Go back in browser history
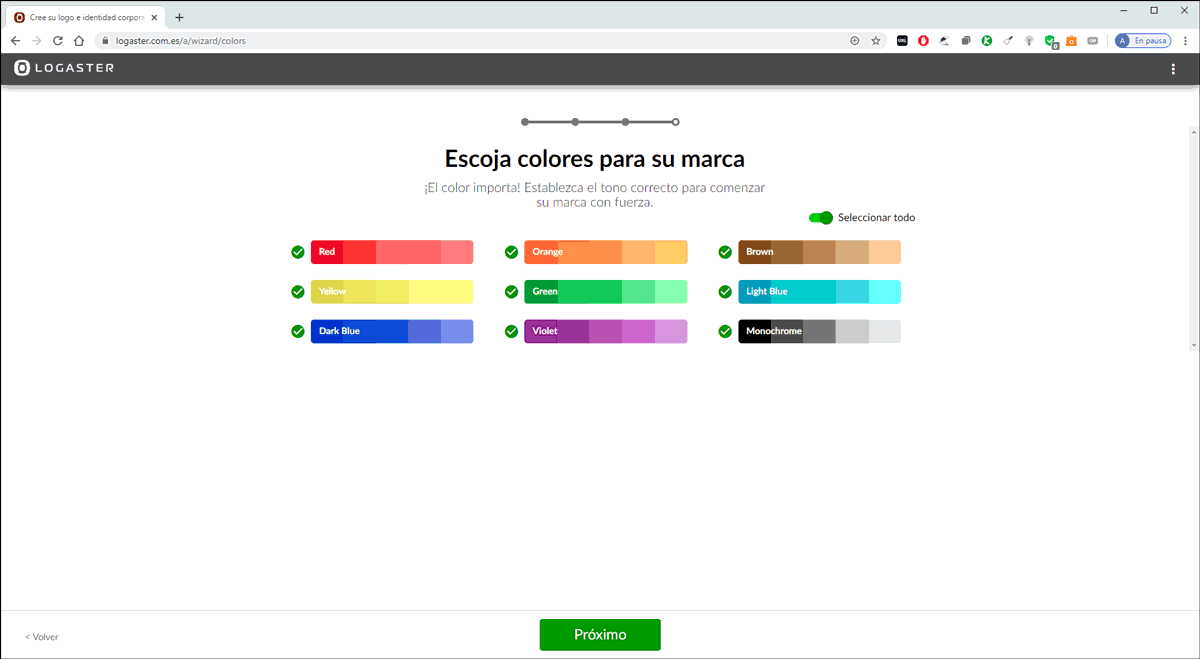The image size is (1200, 659). coord(15,41)
